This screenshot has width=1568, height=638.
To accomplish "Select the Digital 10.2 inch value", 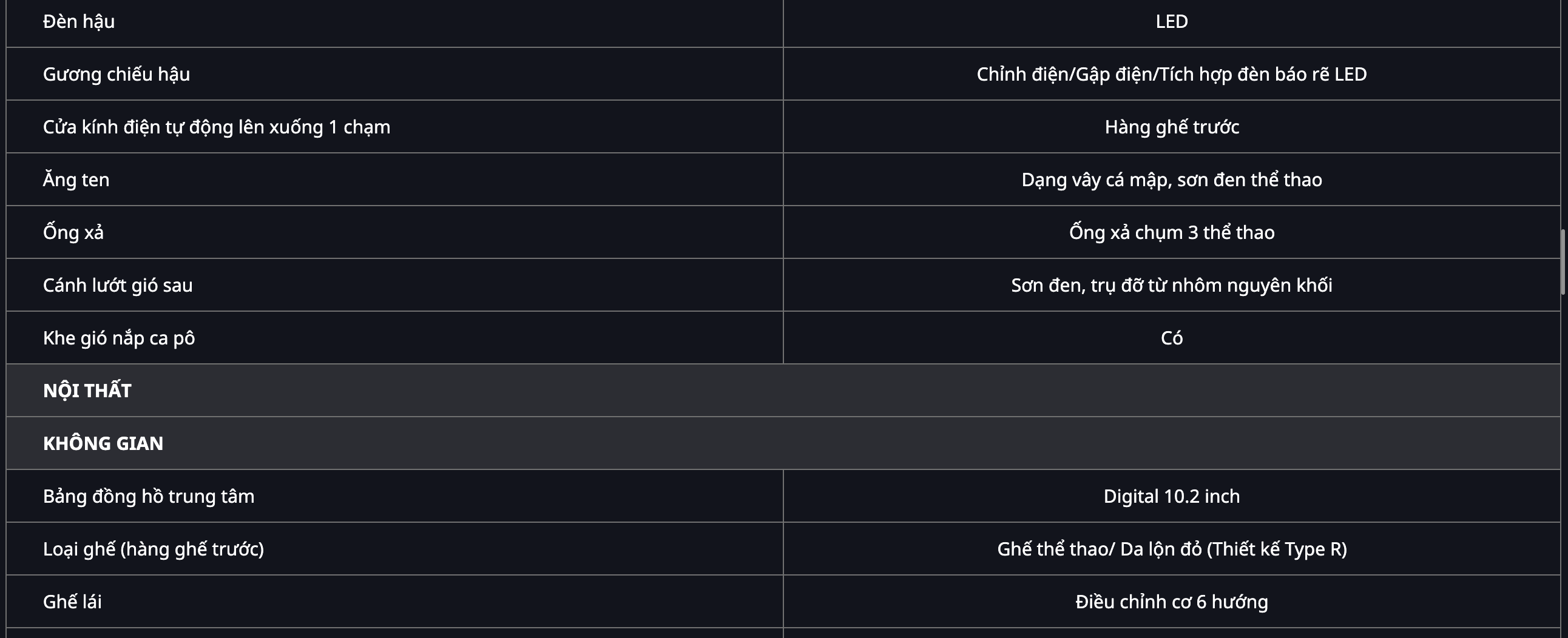I will [1172, 496].
